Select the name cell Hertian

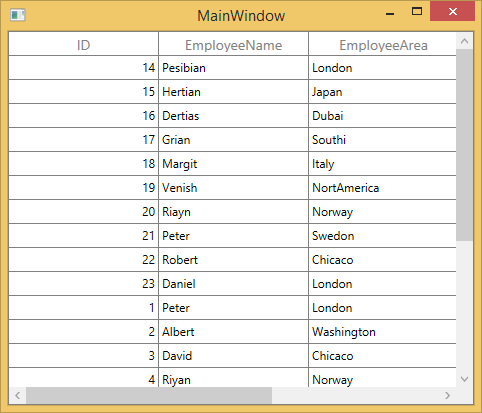pos(234,92)
